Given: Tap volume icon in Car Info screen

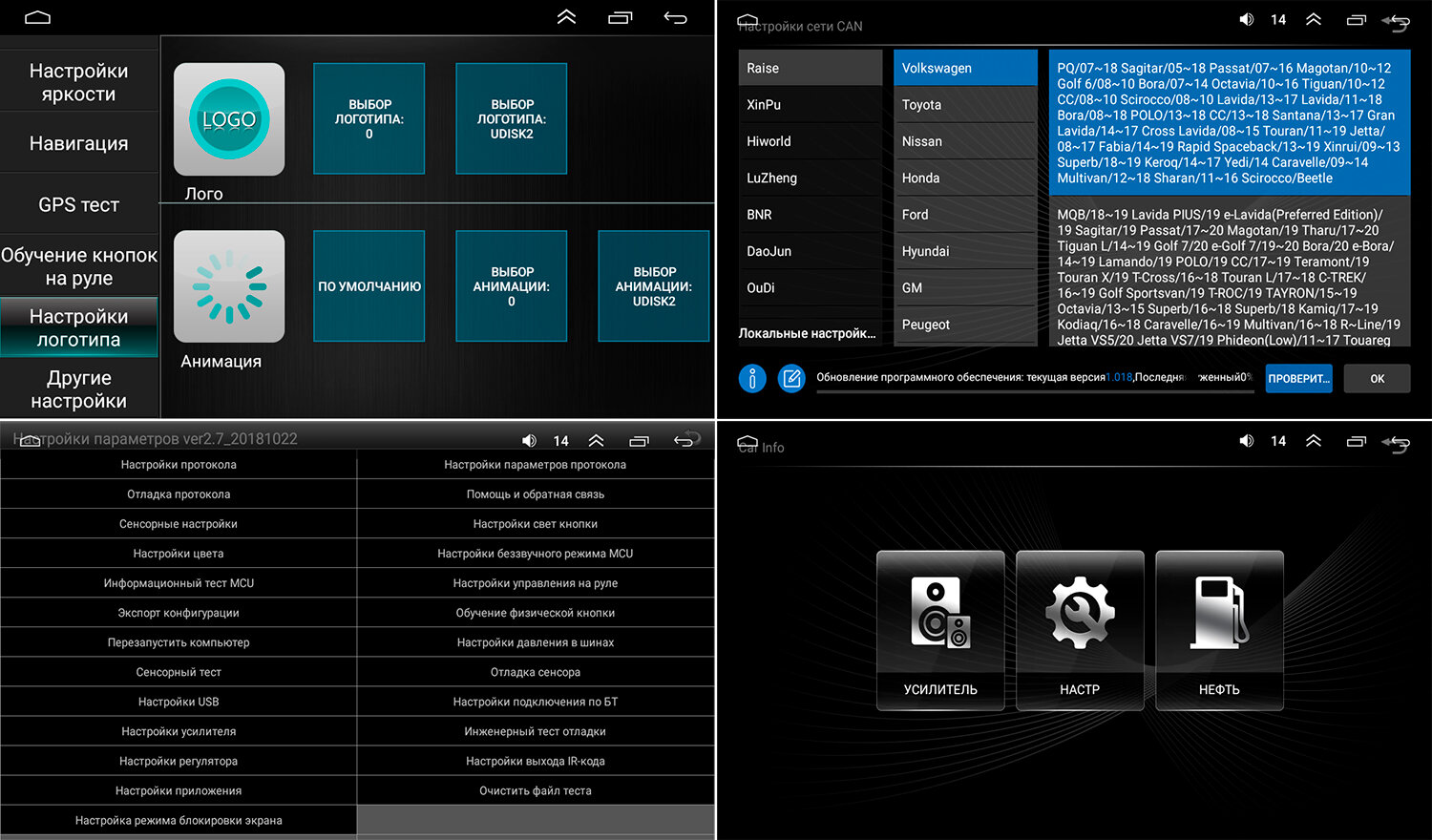Looking at the screenshot, I should point(1246,441).
